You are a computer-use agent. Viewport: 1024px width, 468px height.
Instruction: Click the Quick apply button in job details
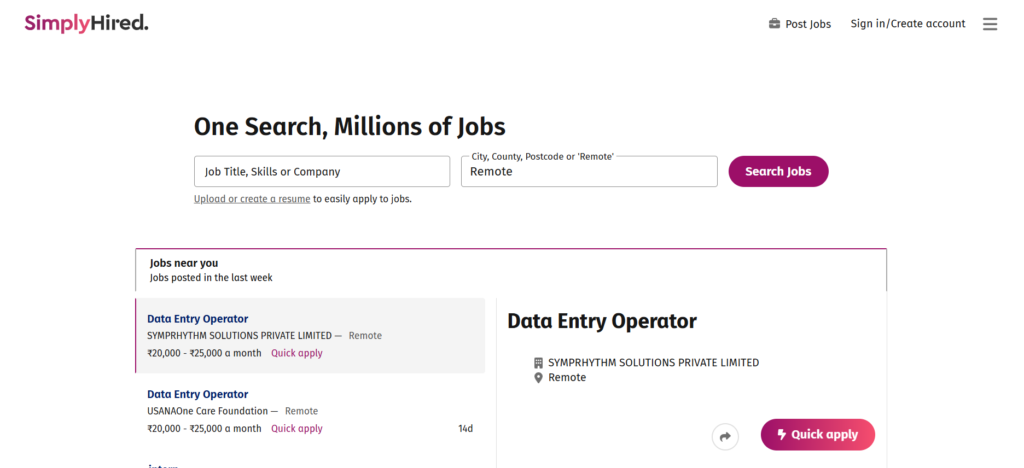[818, 435]
